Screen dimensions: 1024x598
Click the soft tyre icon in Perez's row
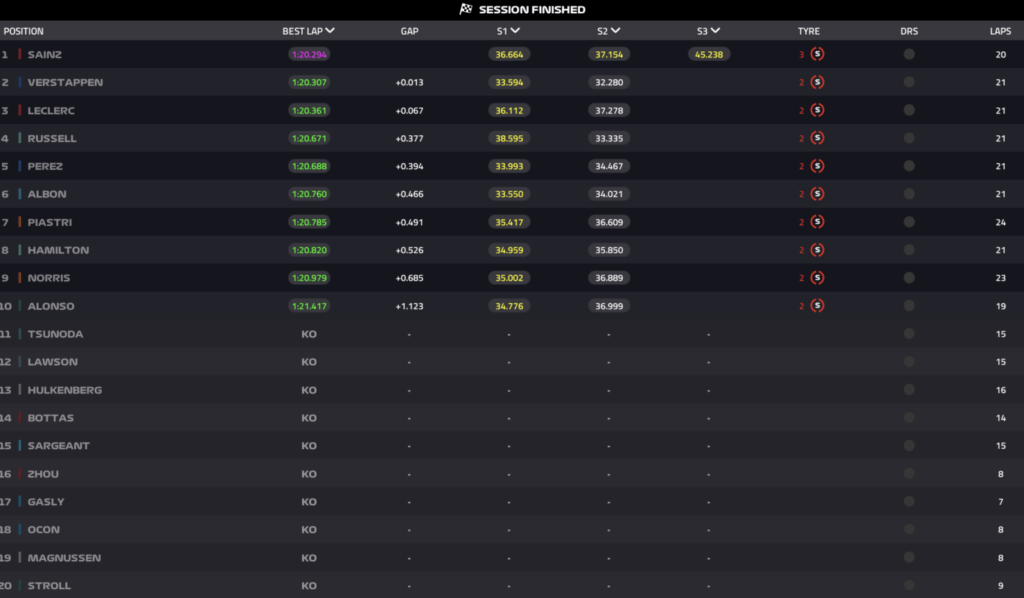click(x=817, y=166)
